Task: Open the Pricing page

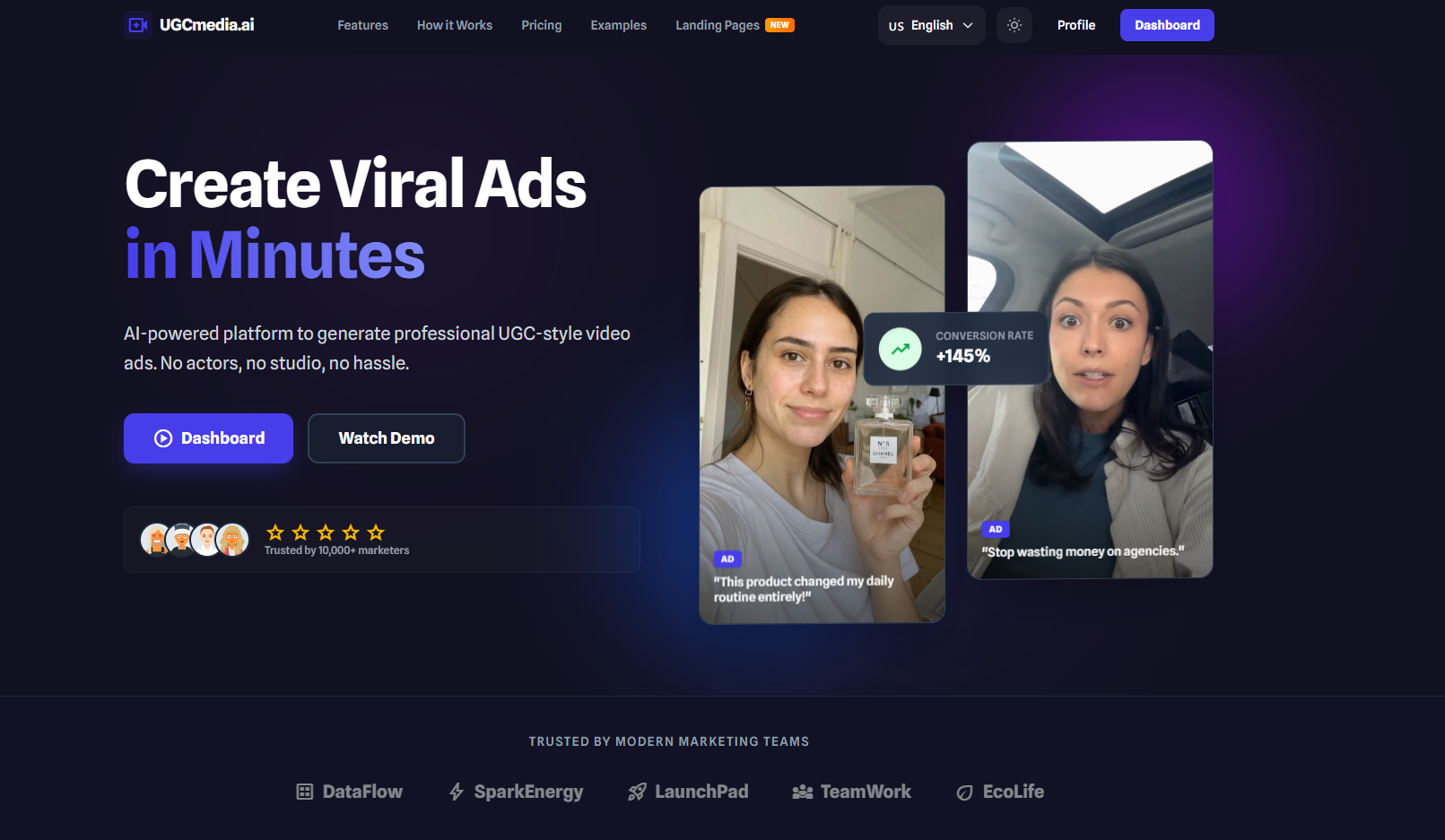Action: pos(541,25)
